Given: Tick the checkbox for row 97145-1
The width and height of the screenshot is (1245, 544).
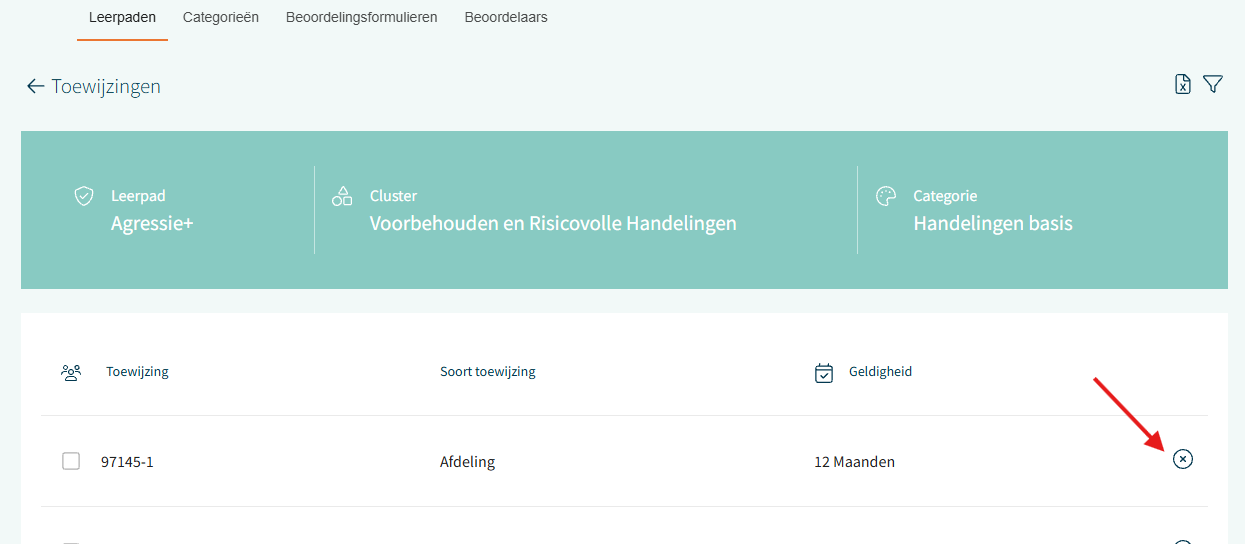Looking at the screenshot, I should point(71,461).
